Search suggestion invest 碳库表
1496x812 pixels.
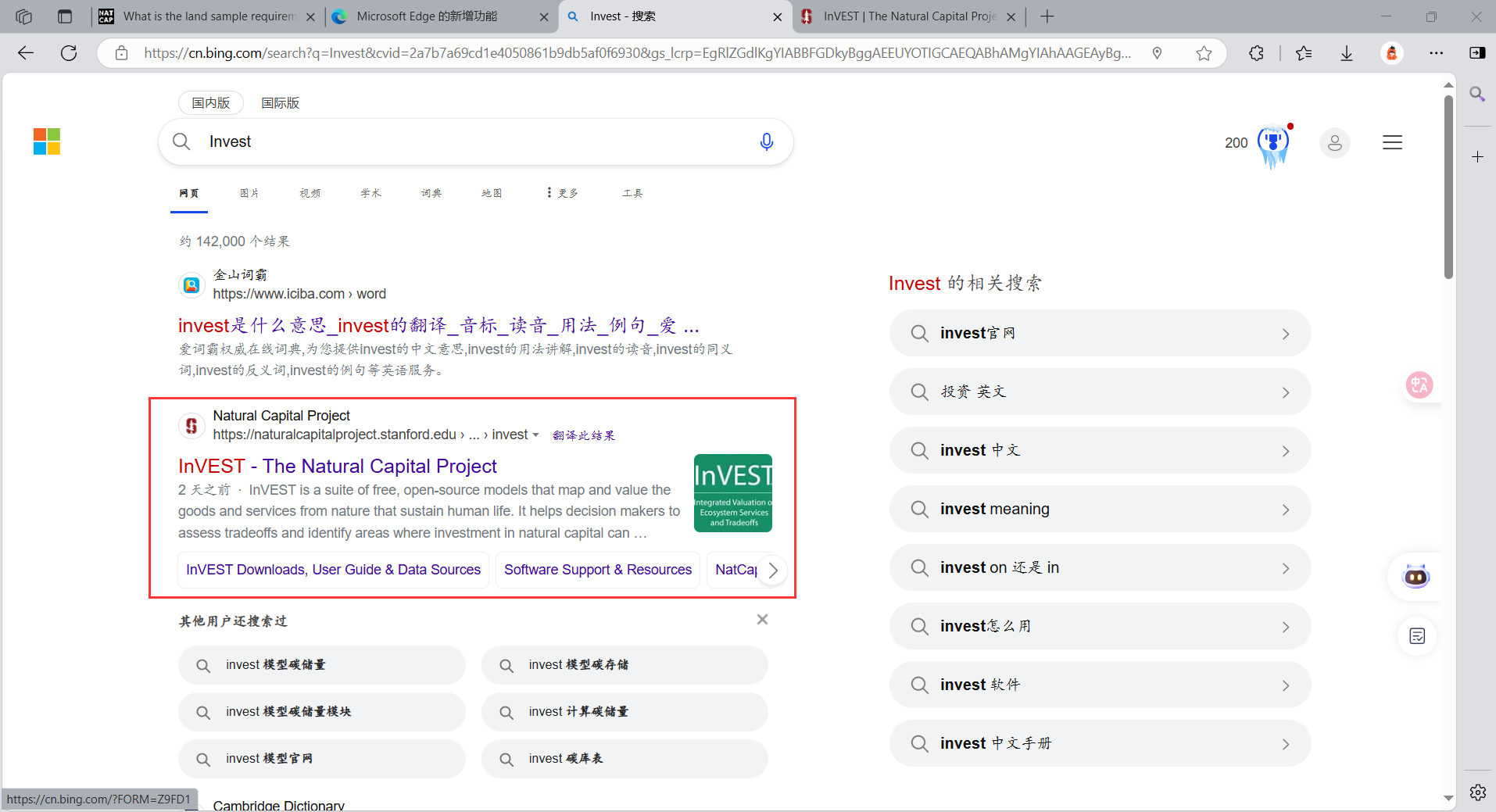point(625,759)
